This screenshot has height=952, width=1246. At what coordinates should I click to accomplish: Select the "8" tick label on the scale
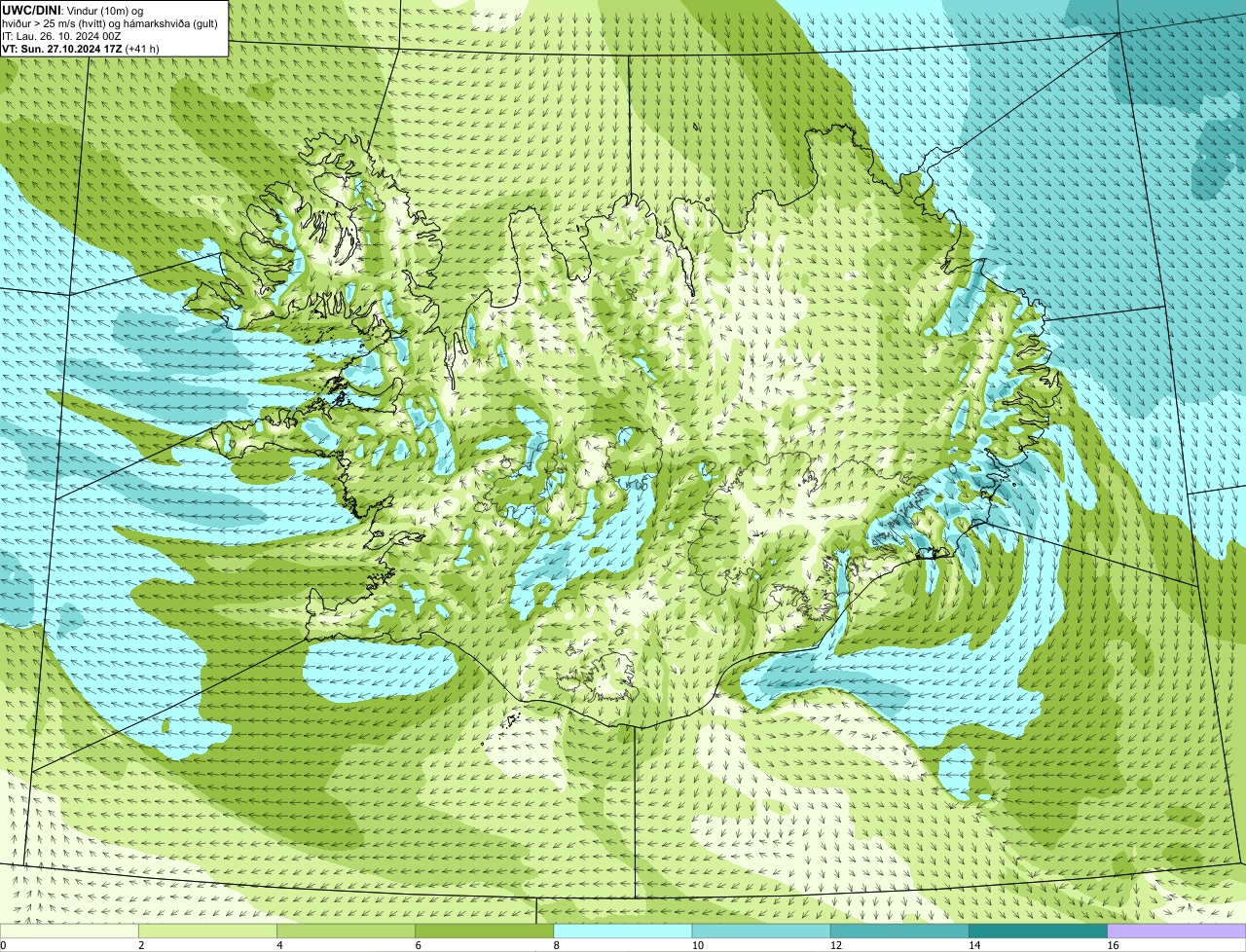coord(556,945)
